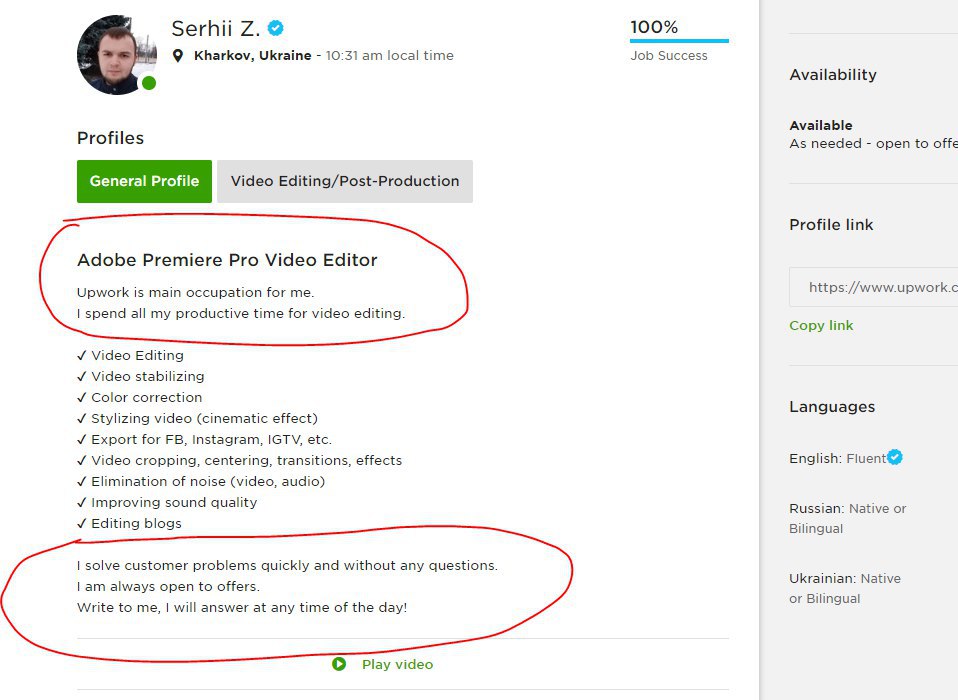Open Serhii's profile photo
The image size is (958, 700).
click(117, 55)
